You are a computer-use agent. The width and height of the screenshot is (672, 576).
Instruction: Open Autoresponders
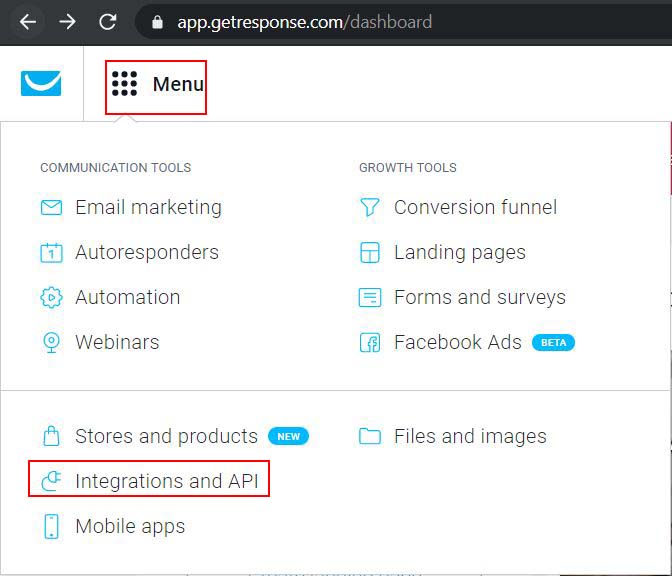point(147,252)
